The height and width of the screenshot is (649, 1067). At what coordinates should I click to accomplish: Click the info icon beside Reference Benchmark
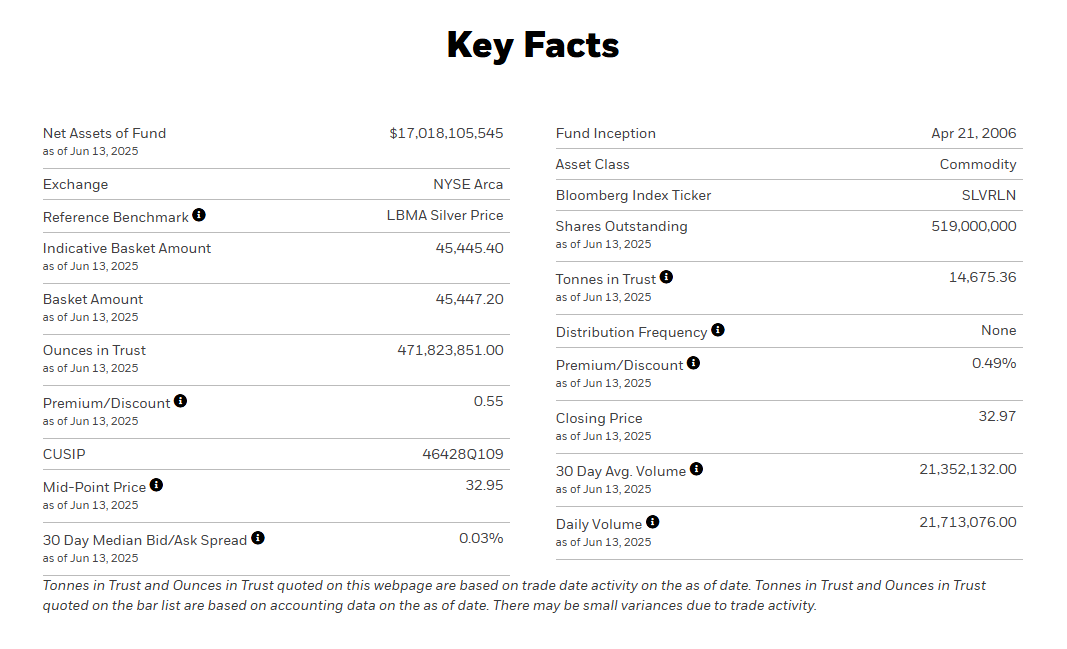(x=199, y=215)
